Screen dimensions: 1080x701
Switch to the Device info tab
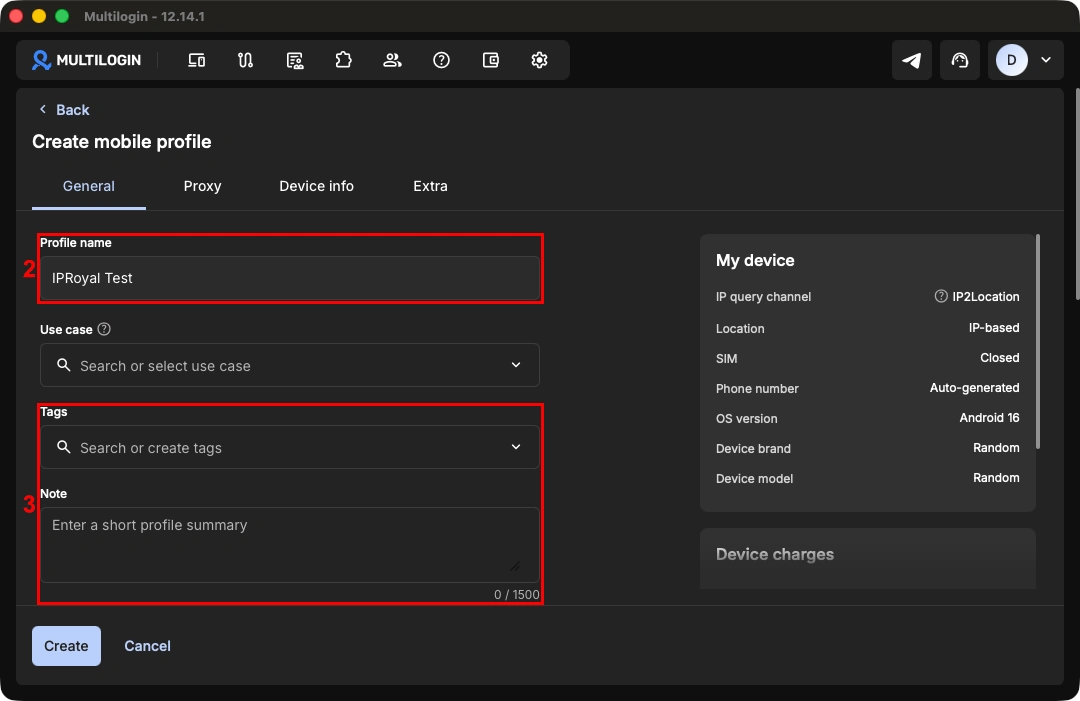tap(316, 187)
